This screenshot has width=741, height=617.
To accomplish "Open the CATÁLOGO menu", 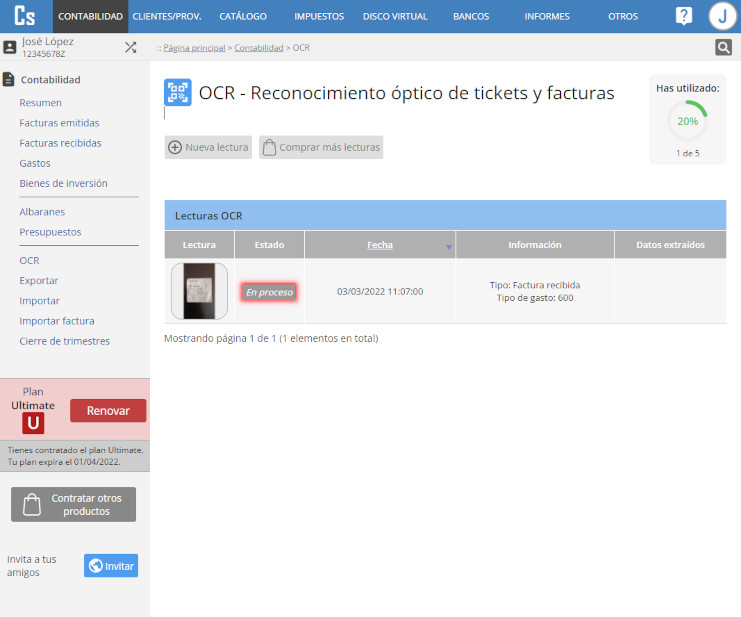I will pyautogui.click(x=243, y=17).
